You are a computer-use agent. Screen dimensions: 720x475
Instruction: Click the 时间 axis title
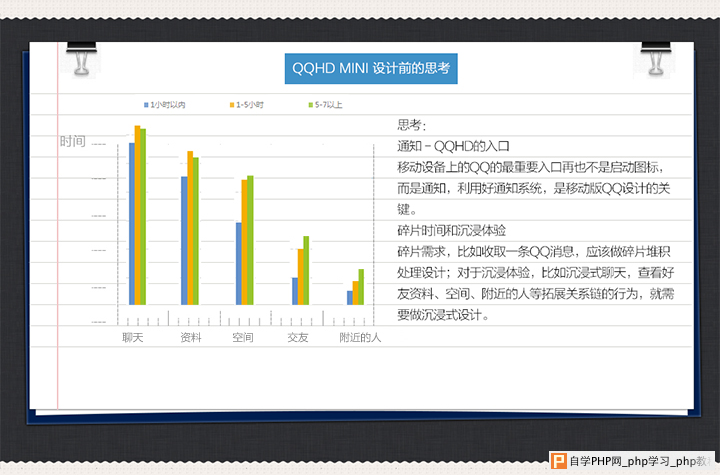tap(73, 142)
